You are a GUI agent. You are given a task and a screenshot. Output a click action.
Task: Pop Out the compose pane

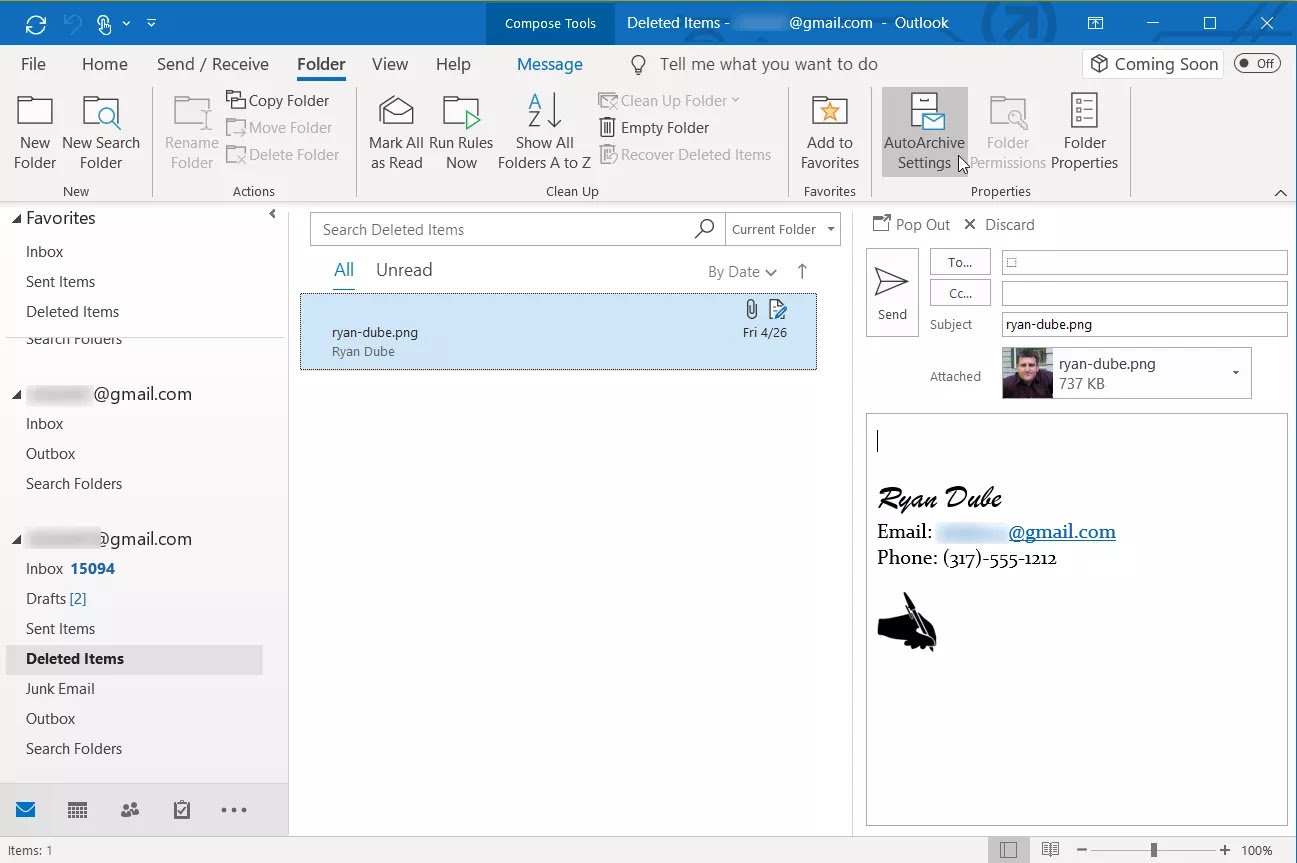[x=911, y=225]
